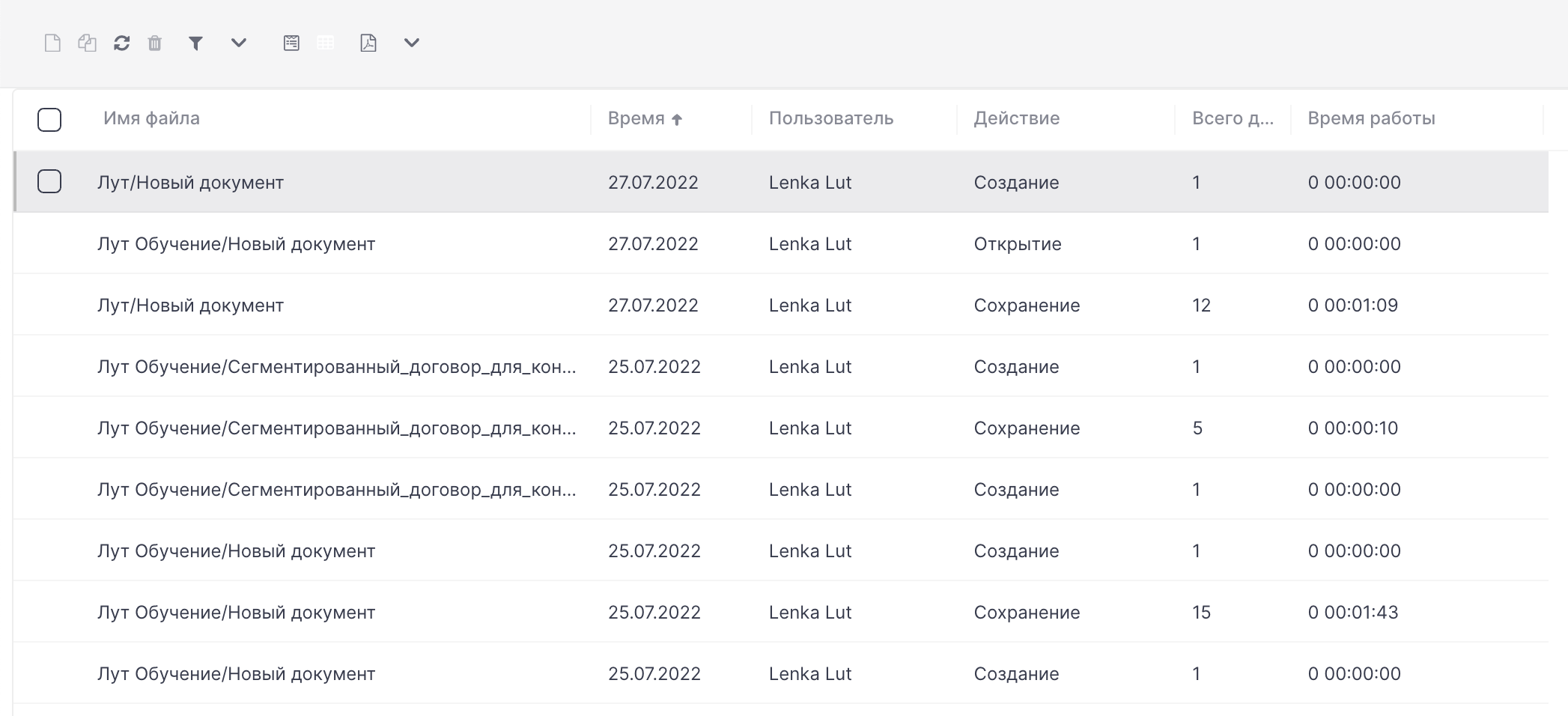This screenshot has height=716, width=1568.
Task: Check the box for the first Лут/Новый документ row
Action: [x=49, y=181]
